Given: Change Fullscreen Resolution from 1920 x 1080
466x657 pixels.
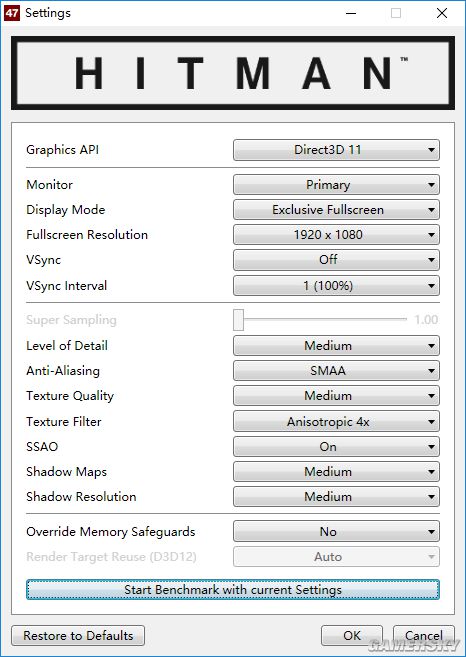Looking at the screenshot, I should [x=336, y=235].
